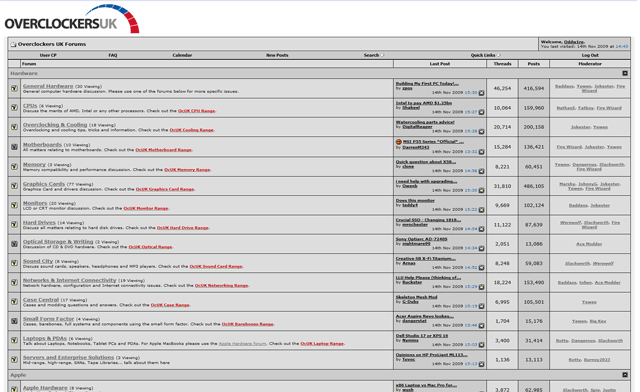Click the status icon for General Hardware forum
Viewport: 640px width, 392px height.
click(14, 88)
